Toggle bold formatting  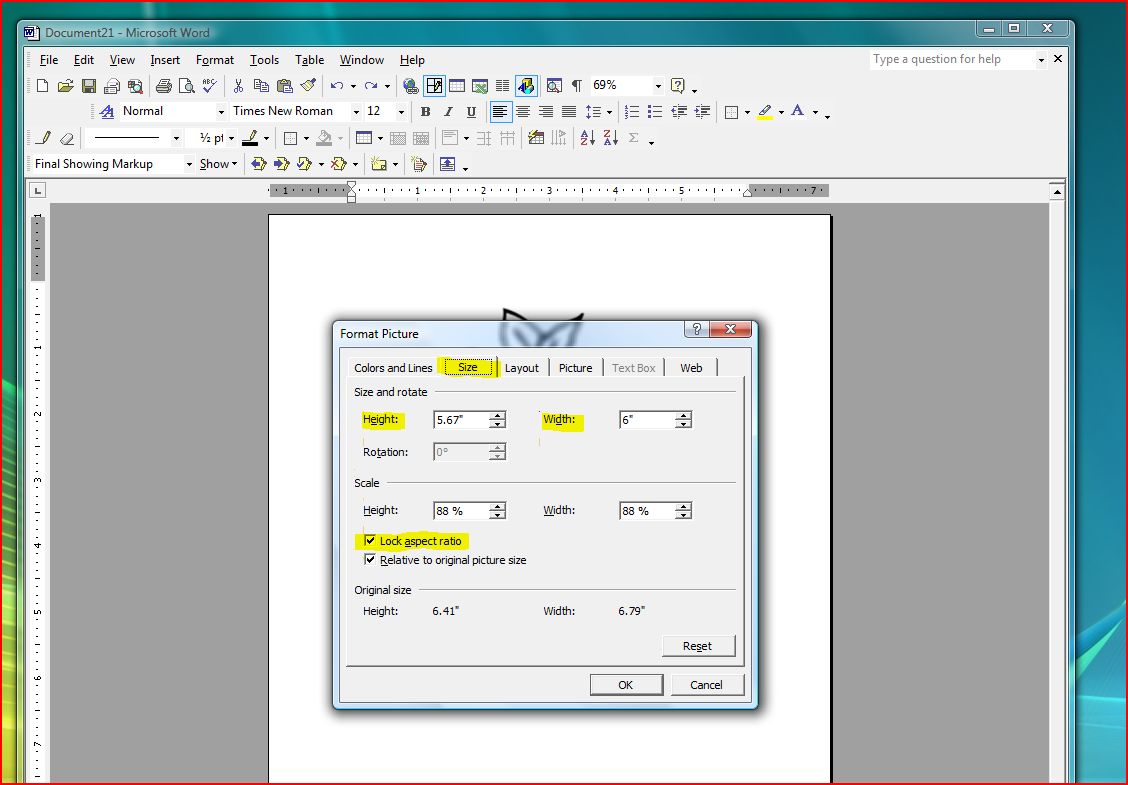tap(425, 111)
